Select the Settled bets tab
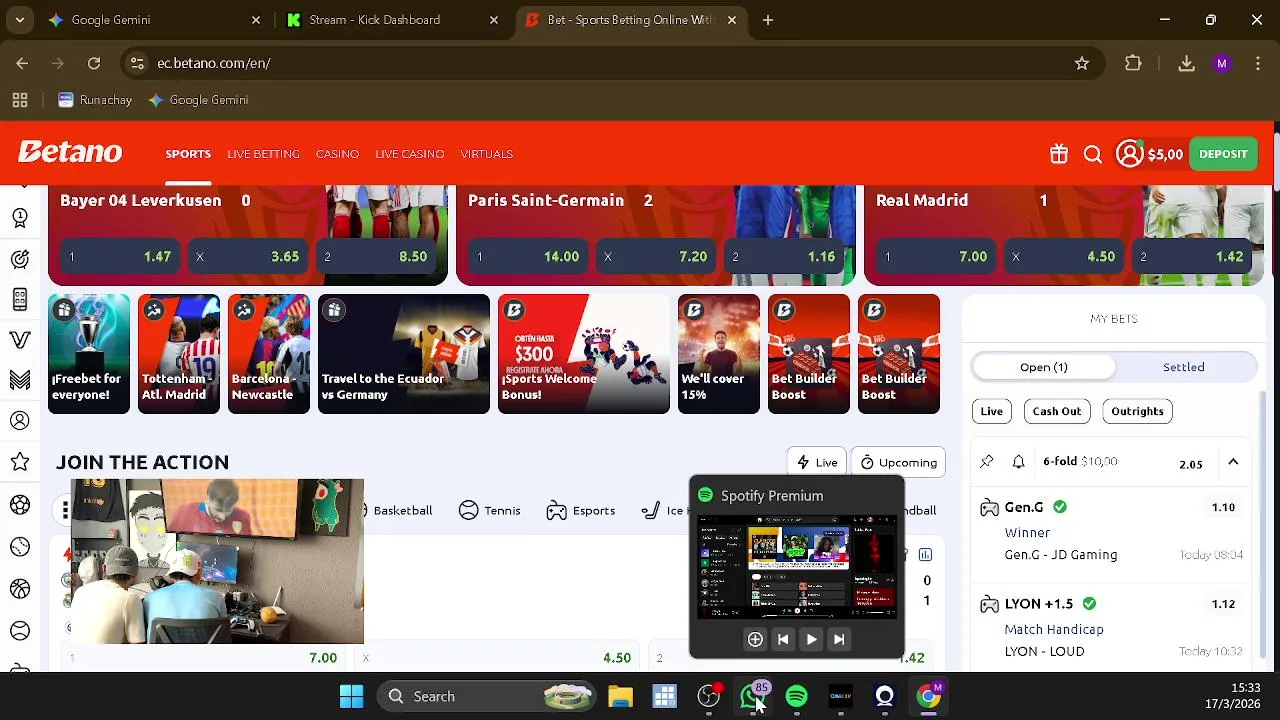This screenshot has height=720, width=1280. coord(1184,367)
